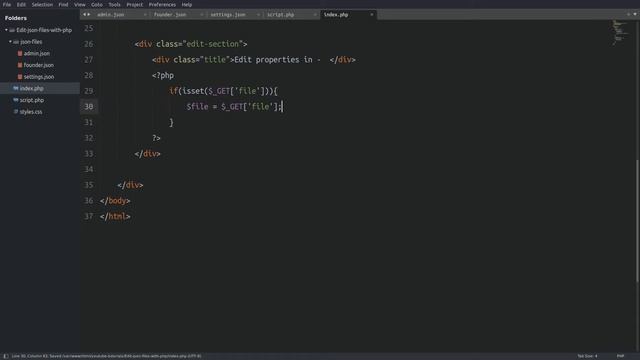The height and width of the screenshot is (360, 640).
Task: Open the View menu
Action: tap(80, 4)
